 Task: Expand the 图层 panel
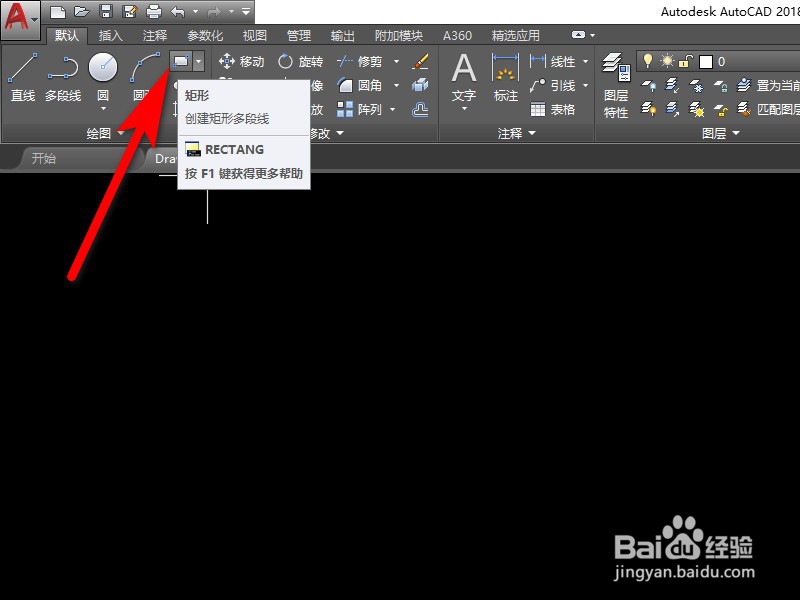[x=720, y=134]
